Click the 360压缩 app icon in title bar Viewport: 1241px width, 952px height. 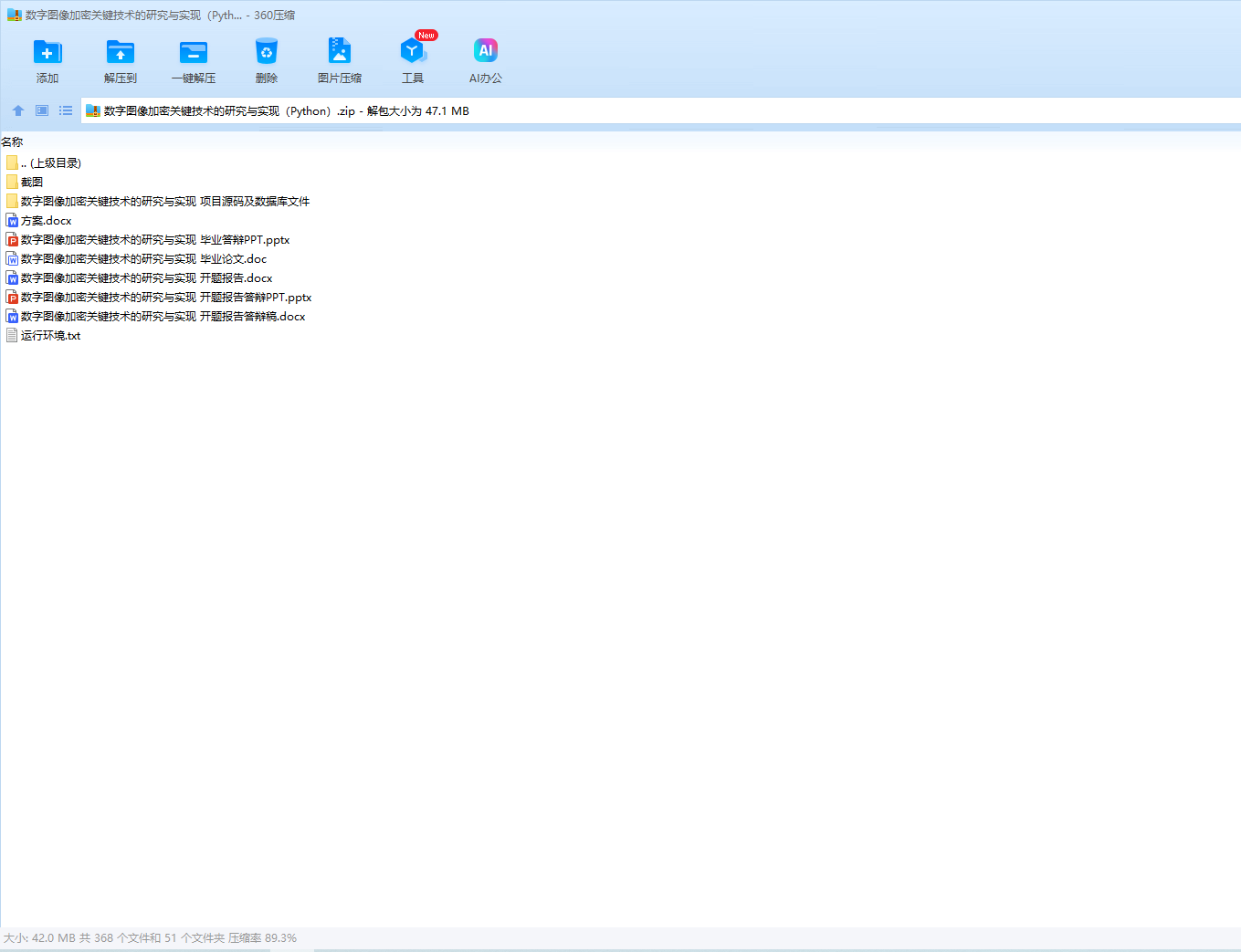tap(14, 15)
